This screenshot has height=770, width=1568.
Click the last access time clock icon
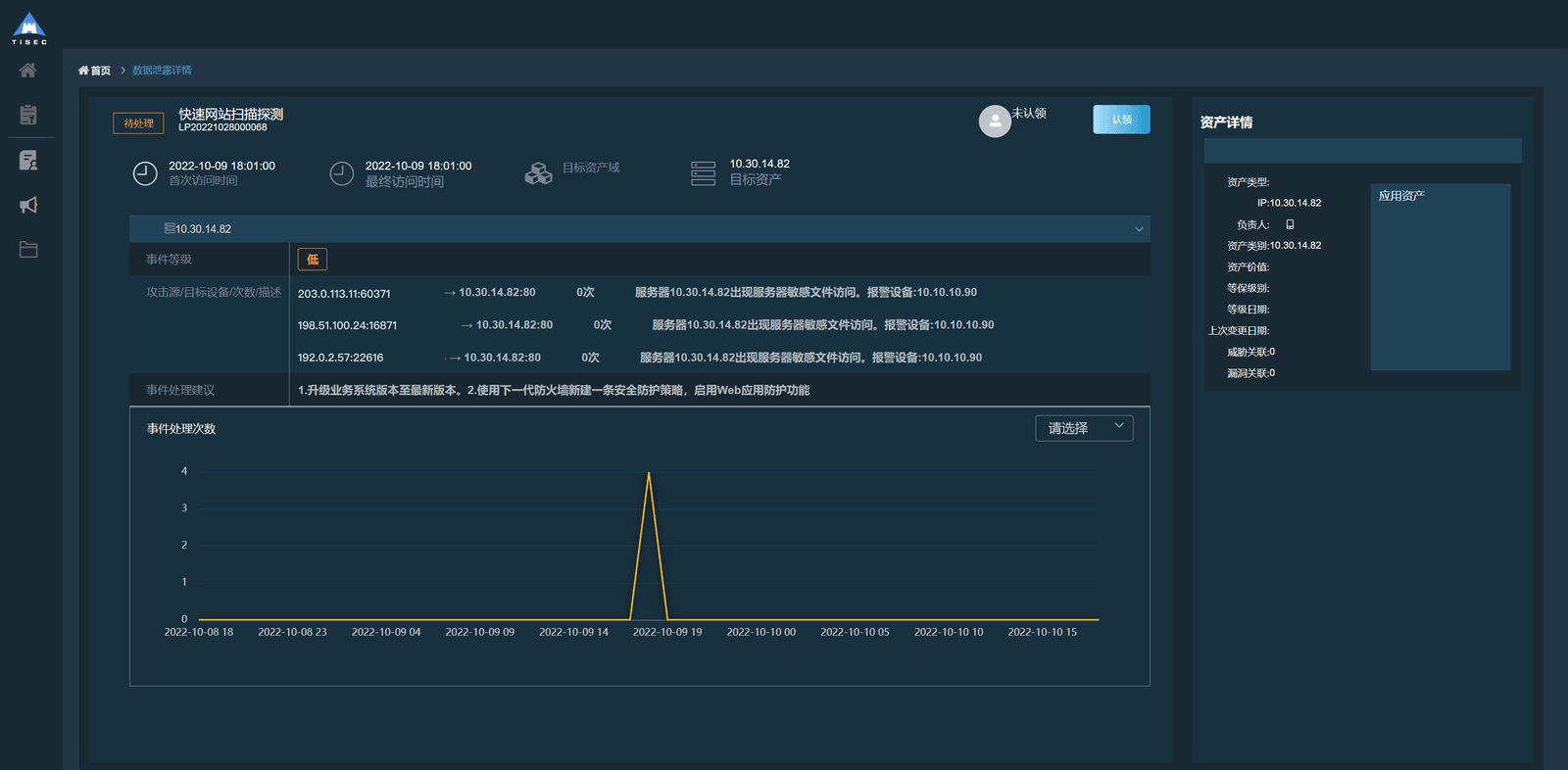pos(341,173)
